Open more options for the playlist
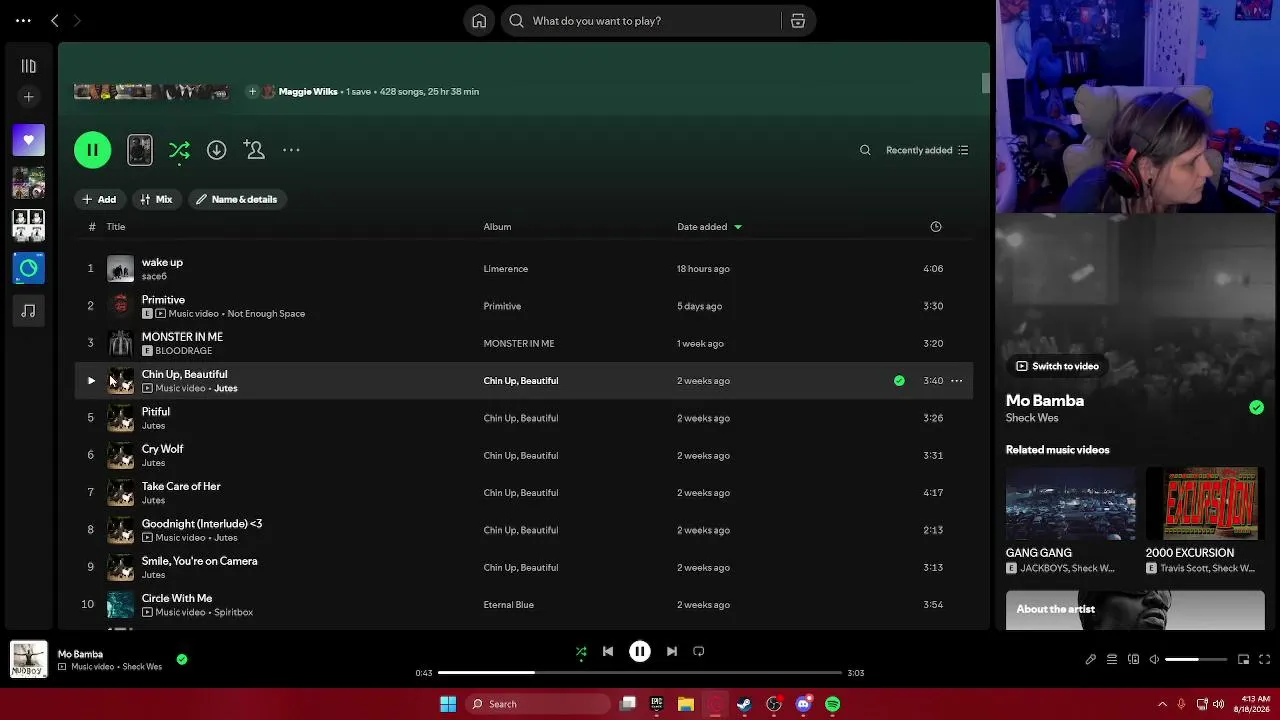The width and height of the screenshot is (1280, 720). (291, 150)
